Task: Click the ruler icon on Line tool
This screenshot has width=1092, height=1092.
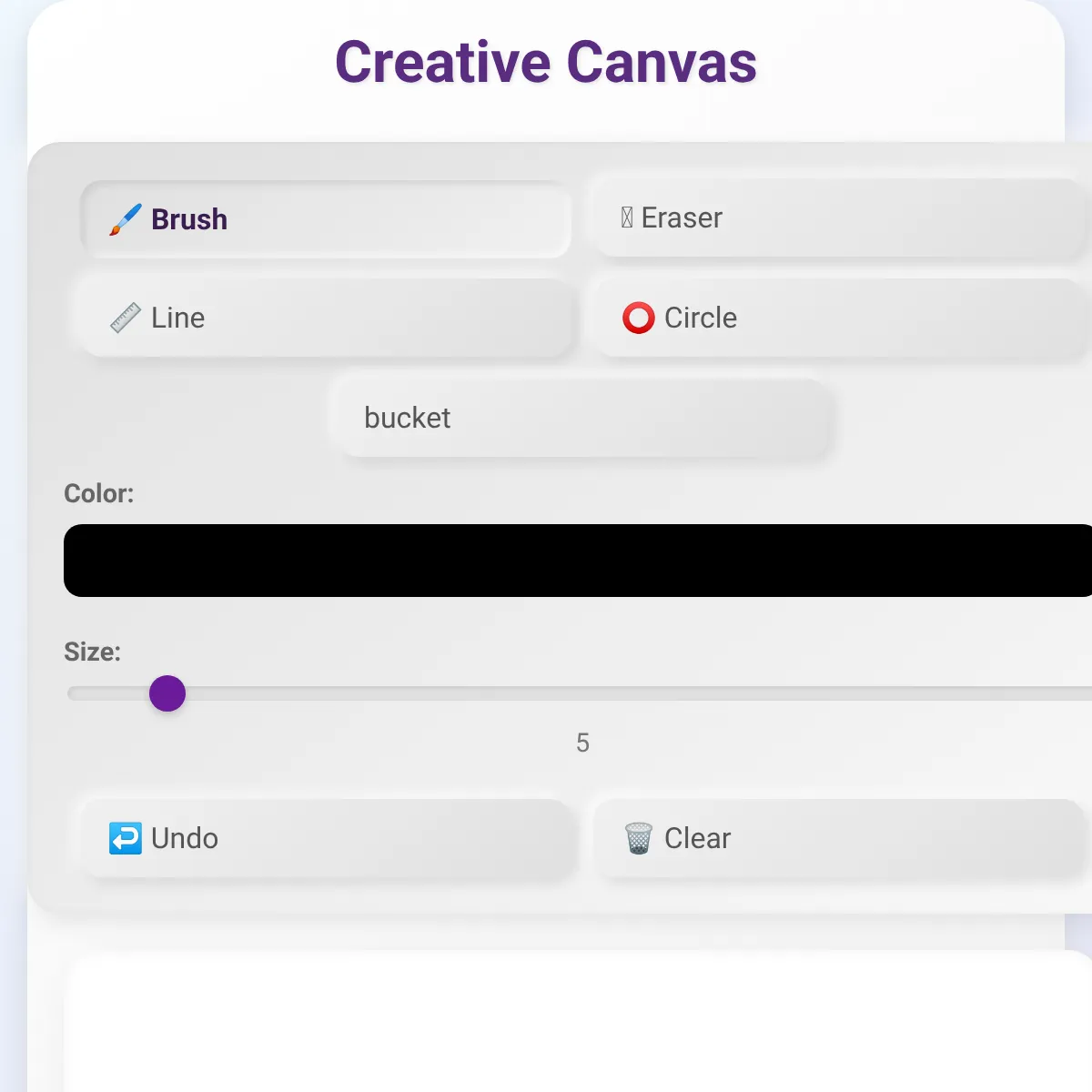Action: 126,318
